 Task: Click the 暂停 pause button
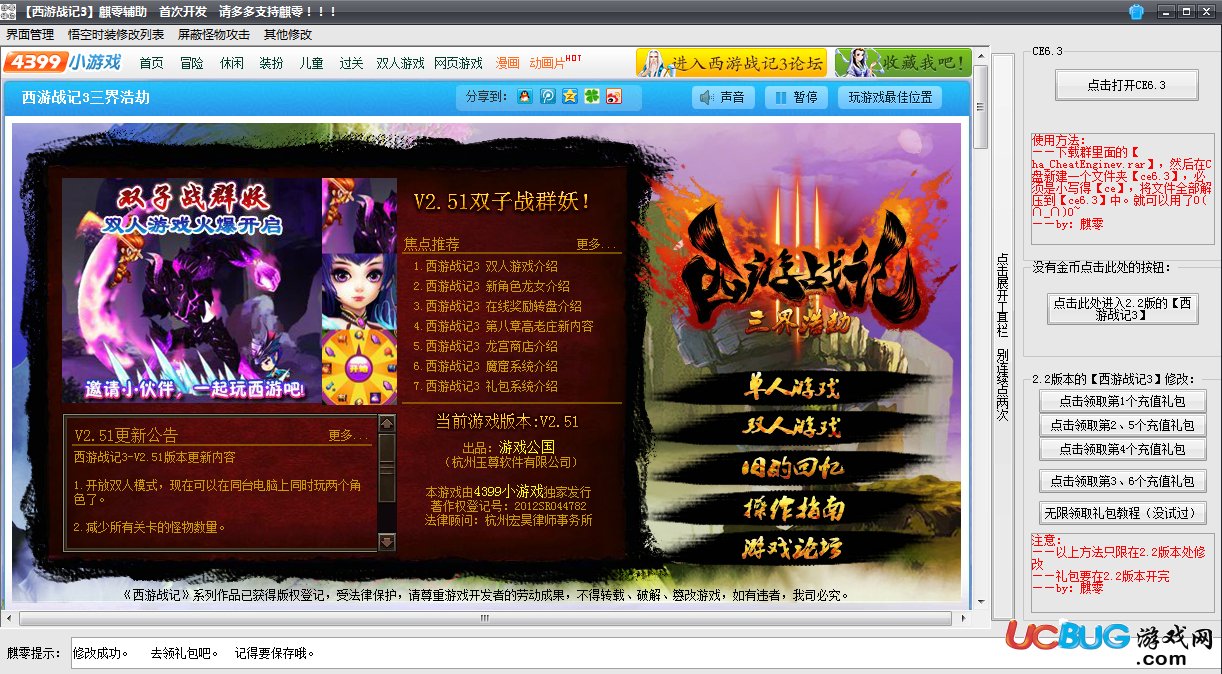[x=797, y=97]
